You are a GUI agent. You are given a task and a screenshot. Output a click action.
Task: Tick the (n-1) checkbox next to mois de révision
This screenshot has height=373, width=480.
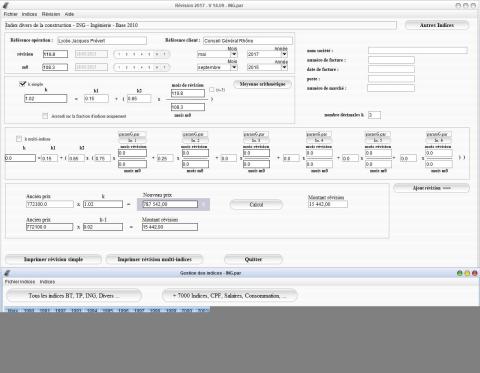[212, 90]
